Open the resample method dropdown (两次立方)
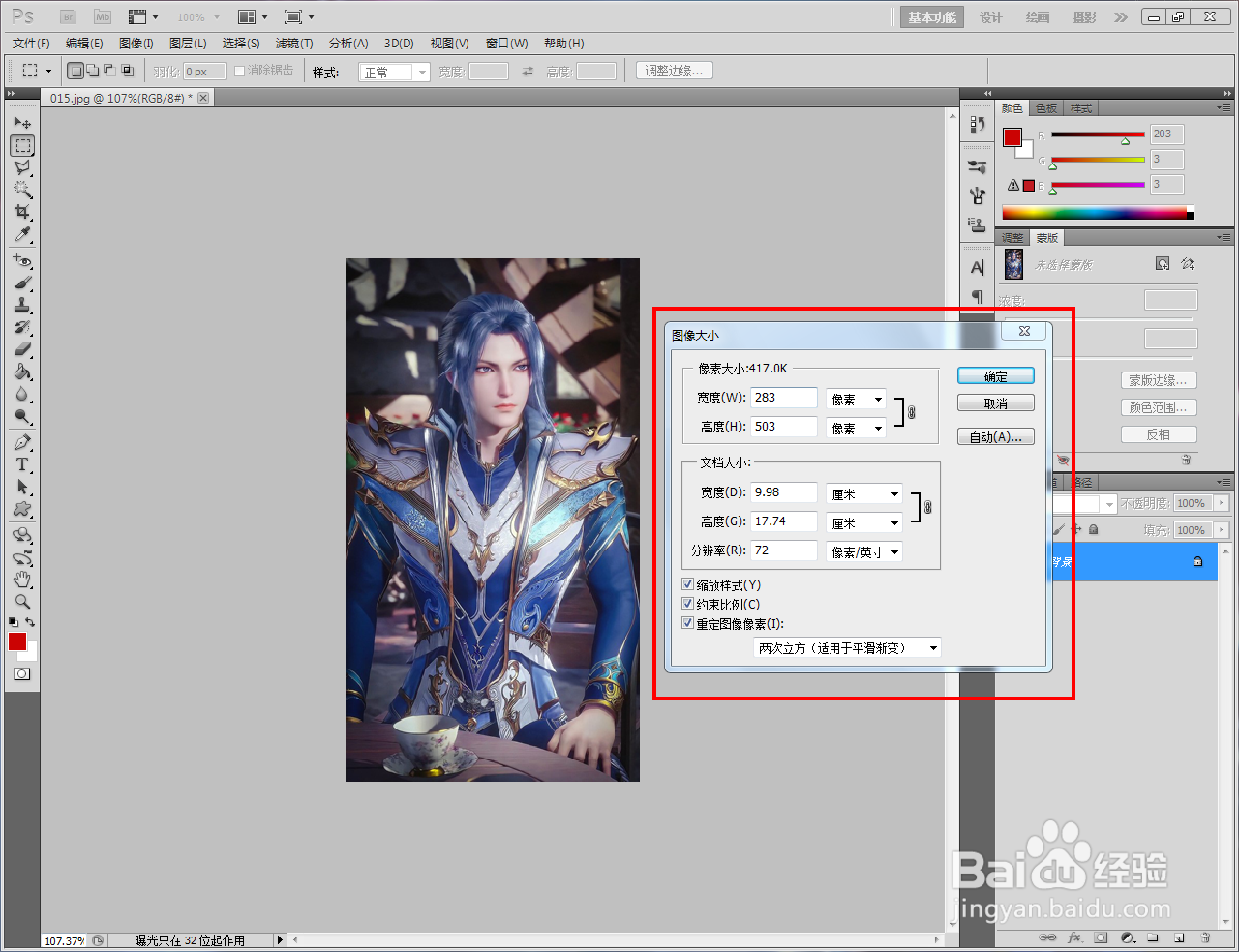This screenshot has height=952, width=1239. click(848, 647)
